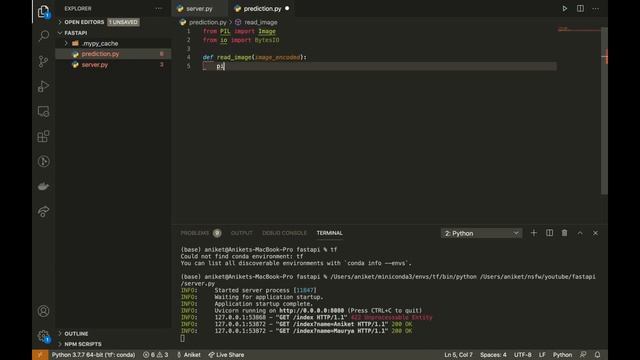Open prediction.py in the file tree

100,54
